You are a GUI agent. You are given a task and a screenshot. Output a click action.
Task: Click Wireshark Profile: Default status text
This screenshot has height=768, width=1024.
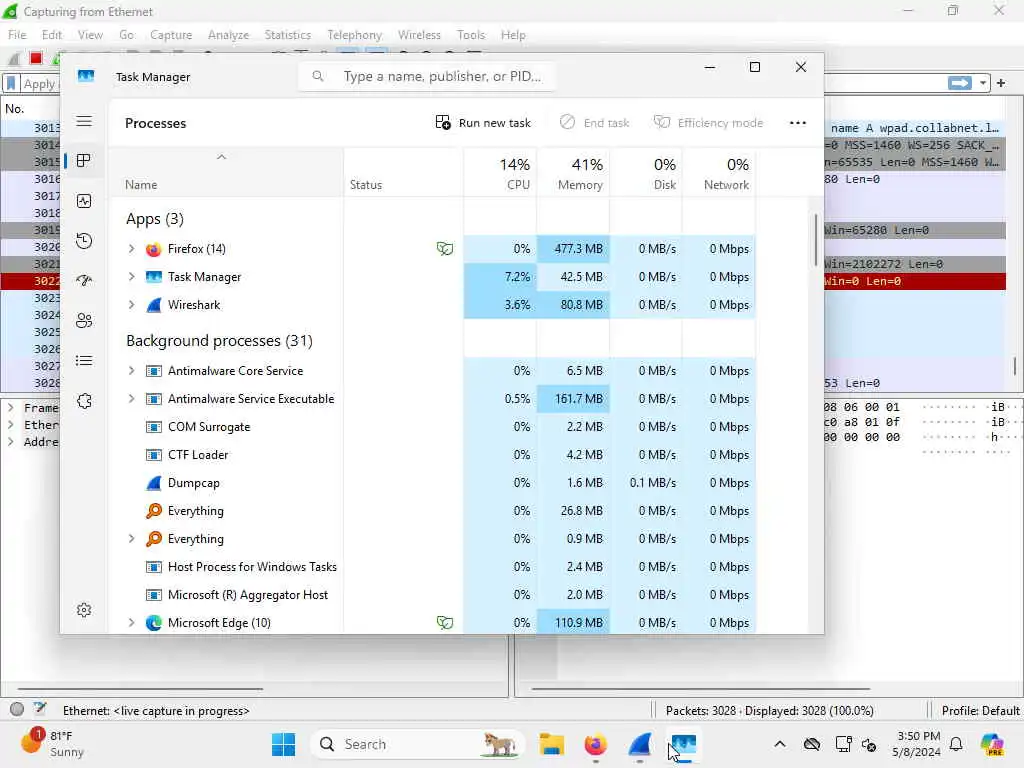tap(980, 711)
